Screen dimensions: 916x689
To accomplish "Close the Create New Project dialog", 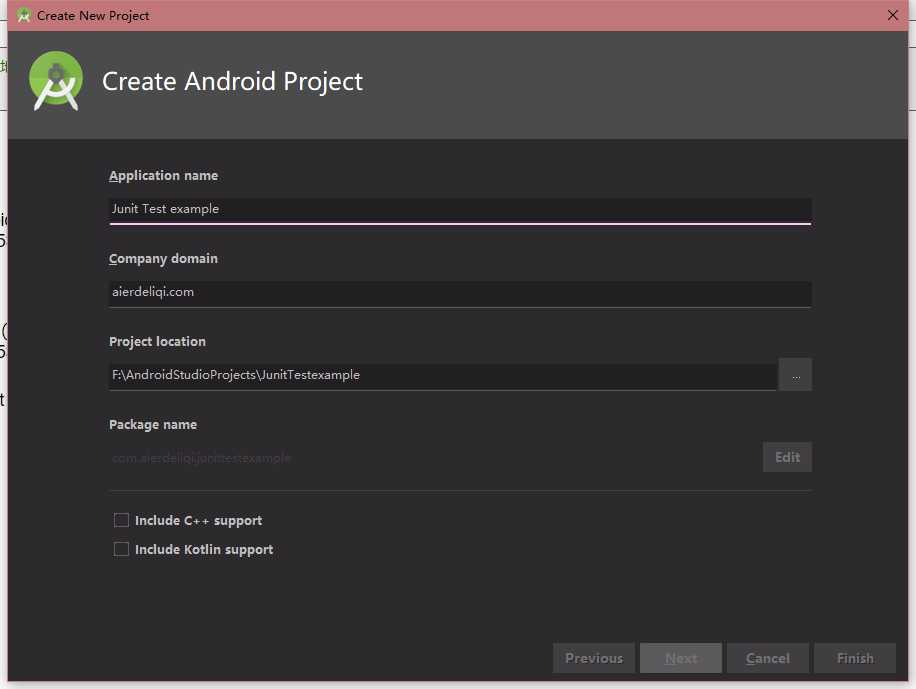I will tap(892, 15).
